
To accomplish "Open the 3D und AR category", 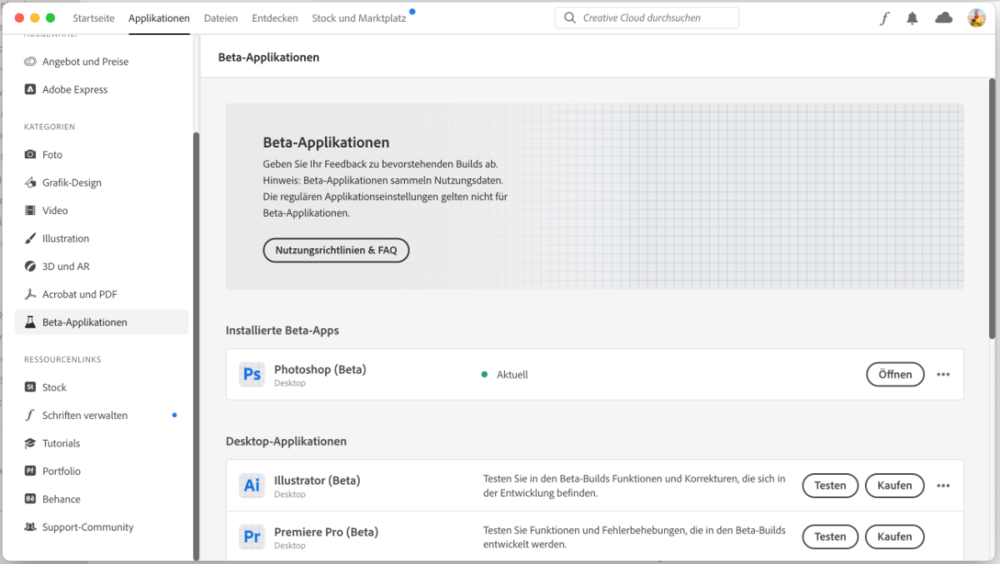I will (65, 267).
